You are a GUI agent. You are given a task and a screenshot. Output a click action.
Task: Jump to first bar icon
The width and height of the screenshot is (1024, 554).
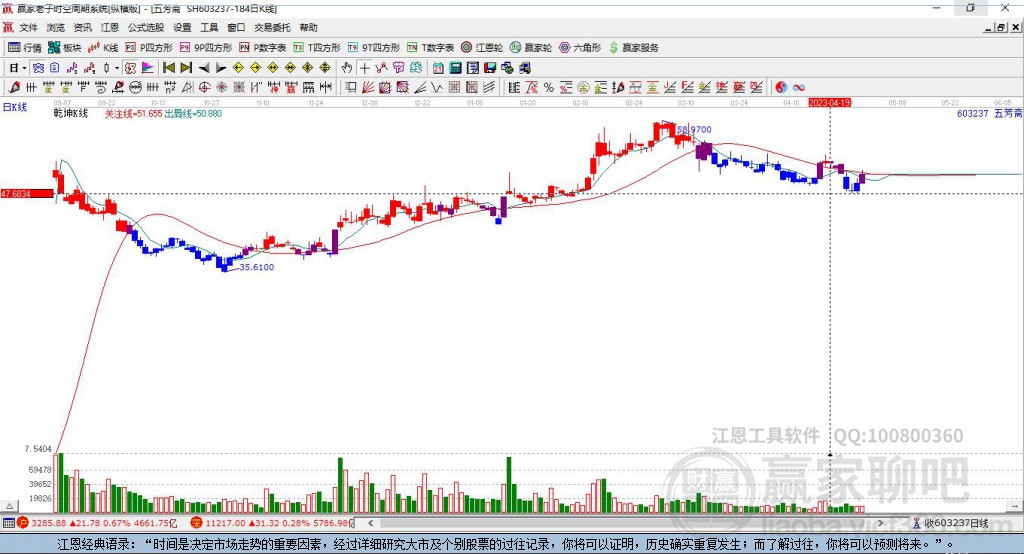tap(168, 68)
